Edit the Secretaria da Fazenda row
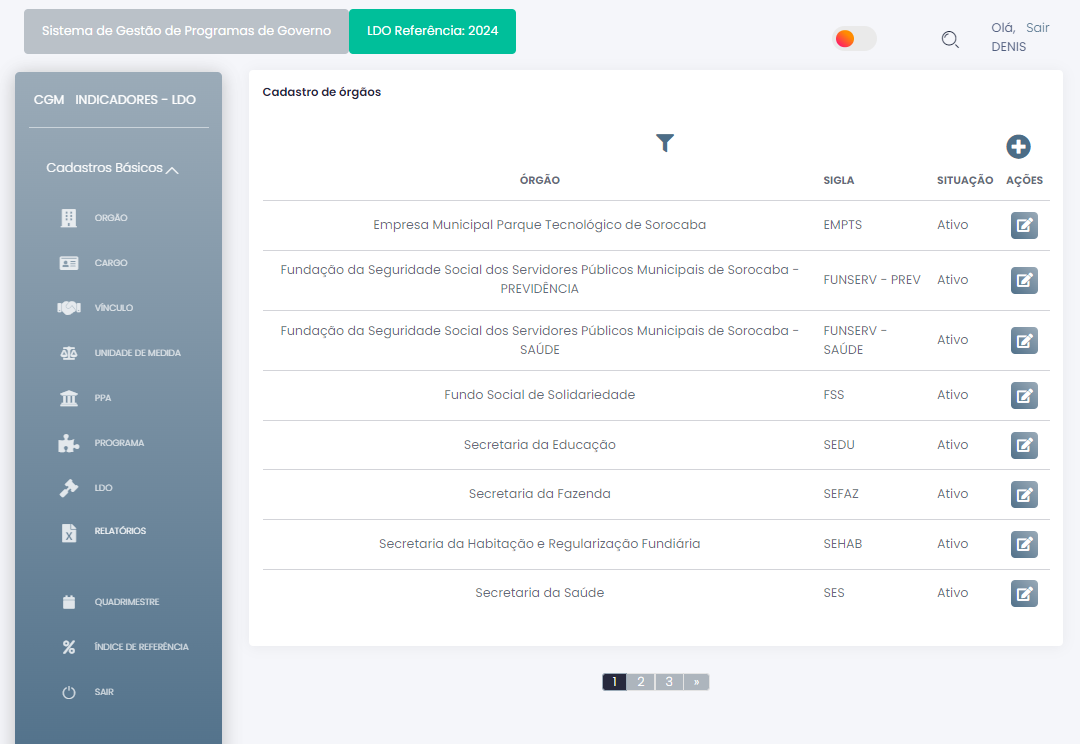The height and width of the screenshot is (744, 1080). click(x=1024, y=495)
